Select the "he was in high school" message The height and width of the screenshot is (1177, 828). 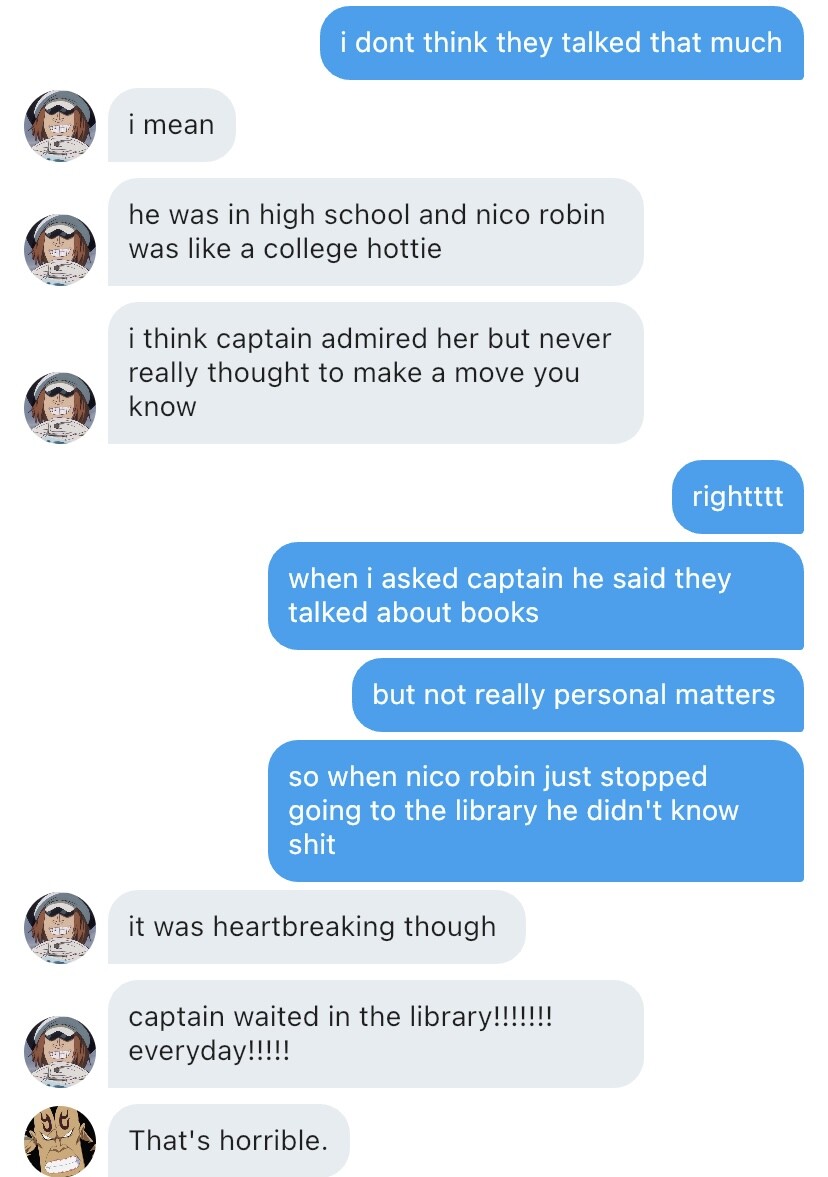click(x=375, y=232)
